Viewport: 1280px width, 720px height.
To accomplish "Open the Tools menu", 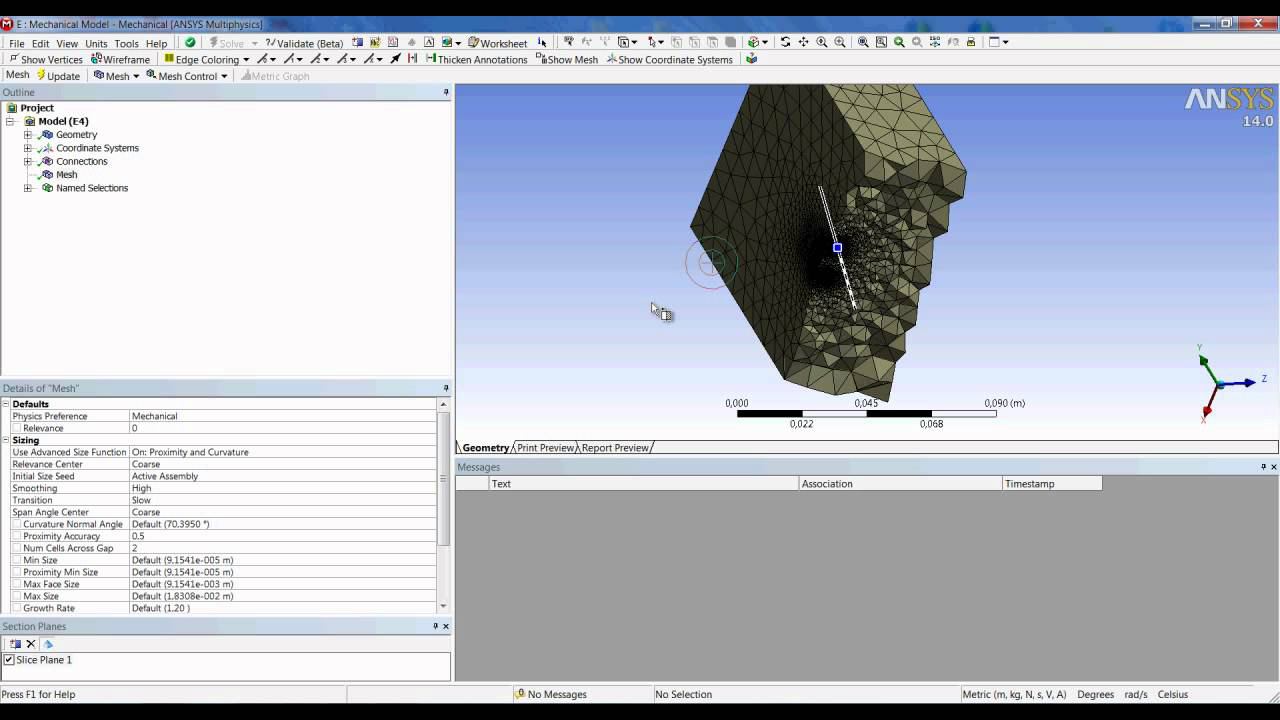I will (126, 43).
